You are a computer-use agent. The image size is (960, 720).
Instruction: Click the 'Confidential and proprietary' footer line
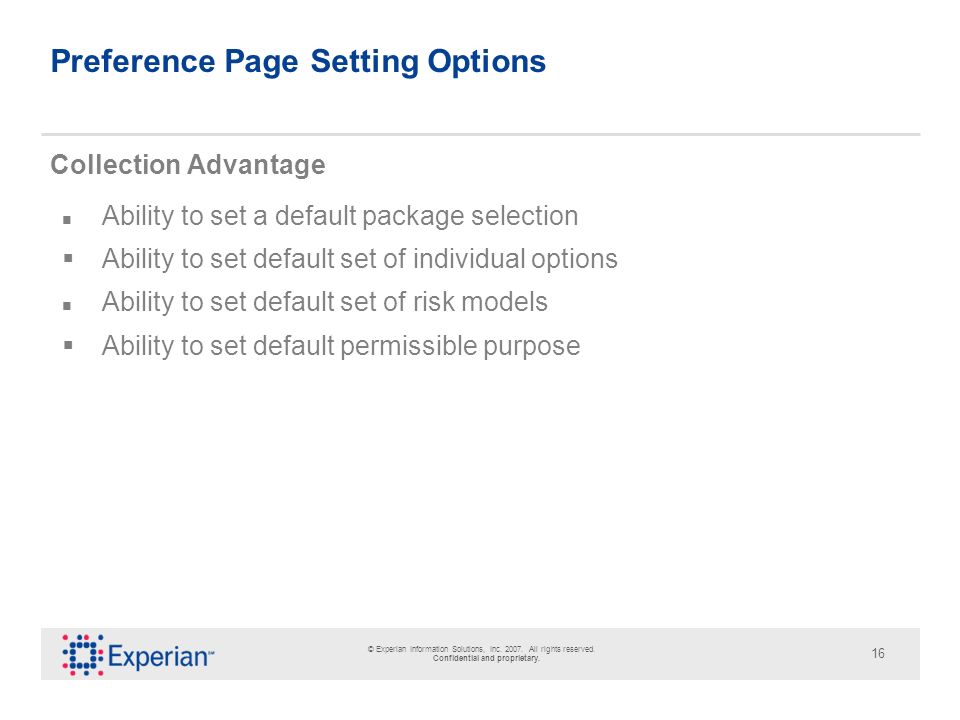click(x=486, y=658)
